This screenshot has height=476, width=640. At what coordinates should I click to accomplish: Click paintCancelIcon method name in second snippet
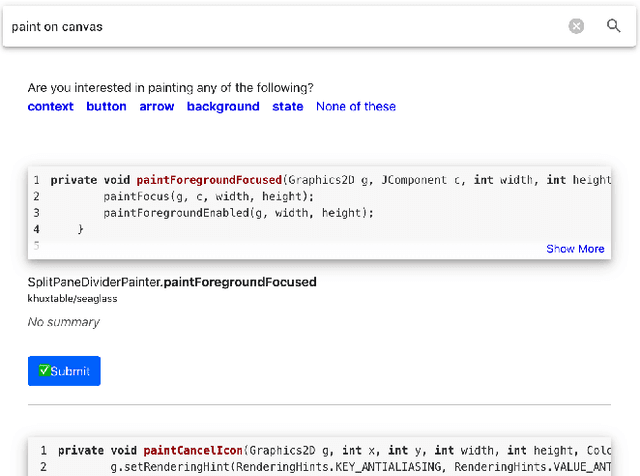193,451
